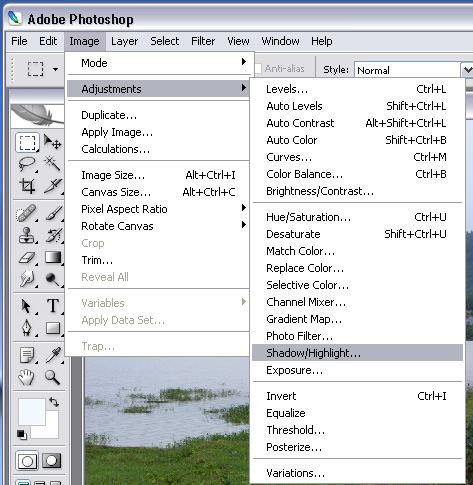Select the Rectangular Marquee tool in toolbox

tap(27, 142)
